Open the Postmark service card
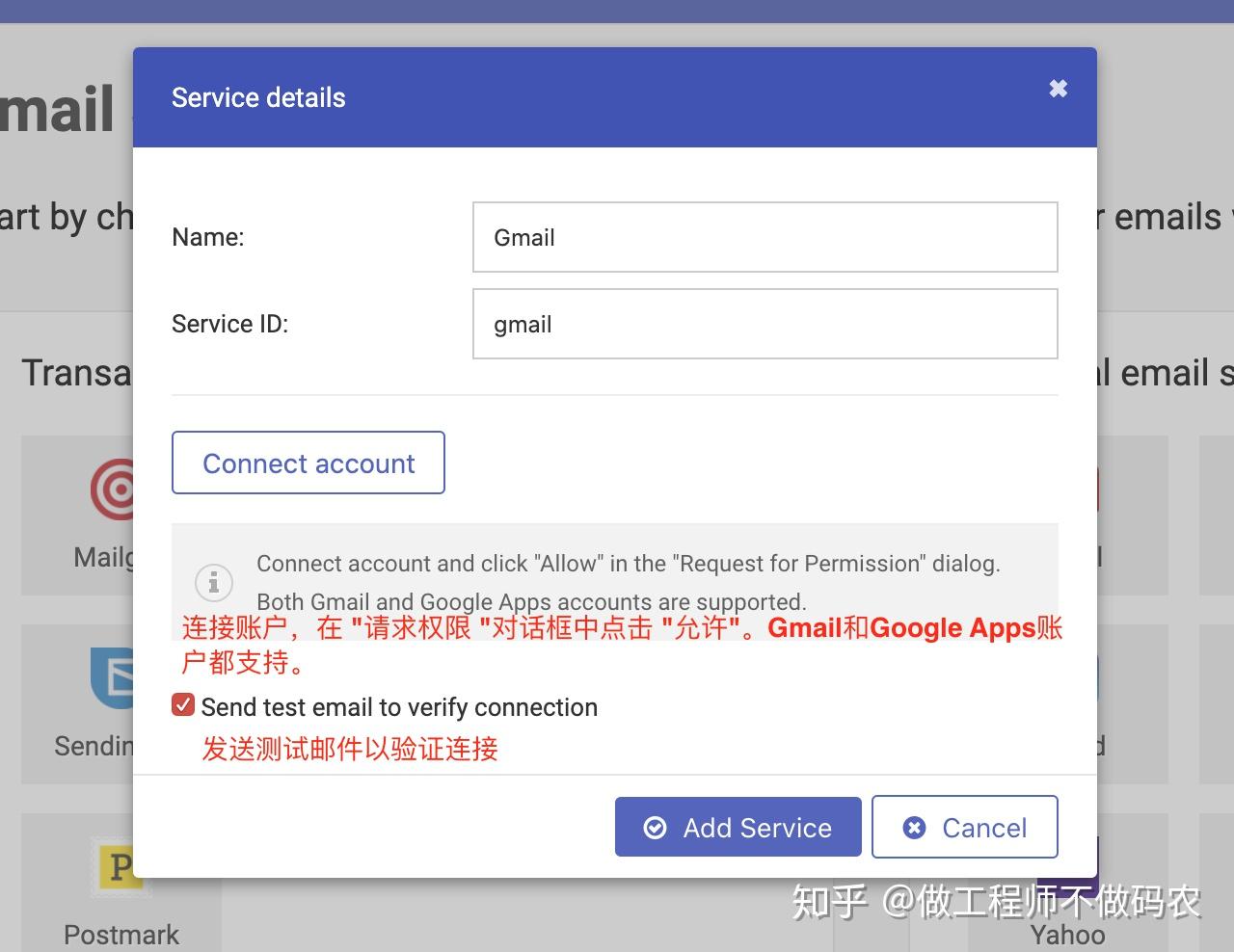 click(120, 882)
